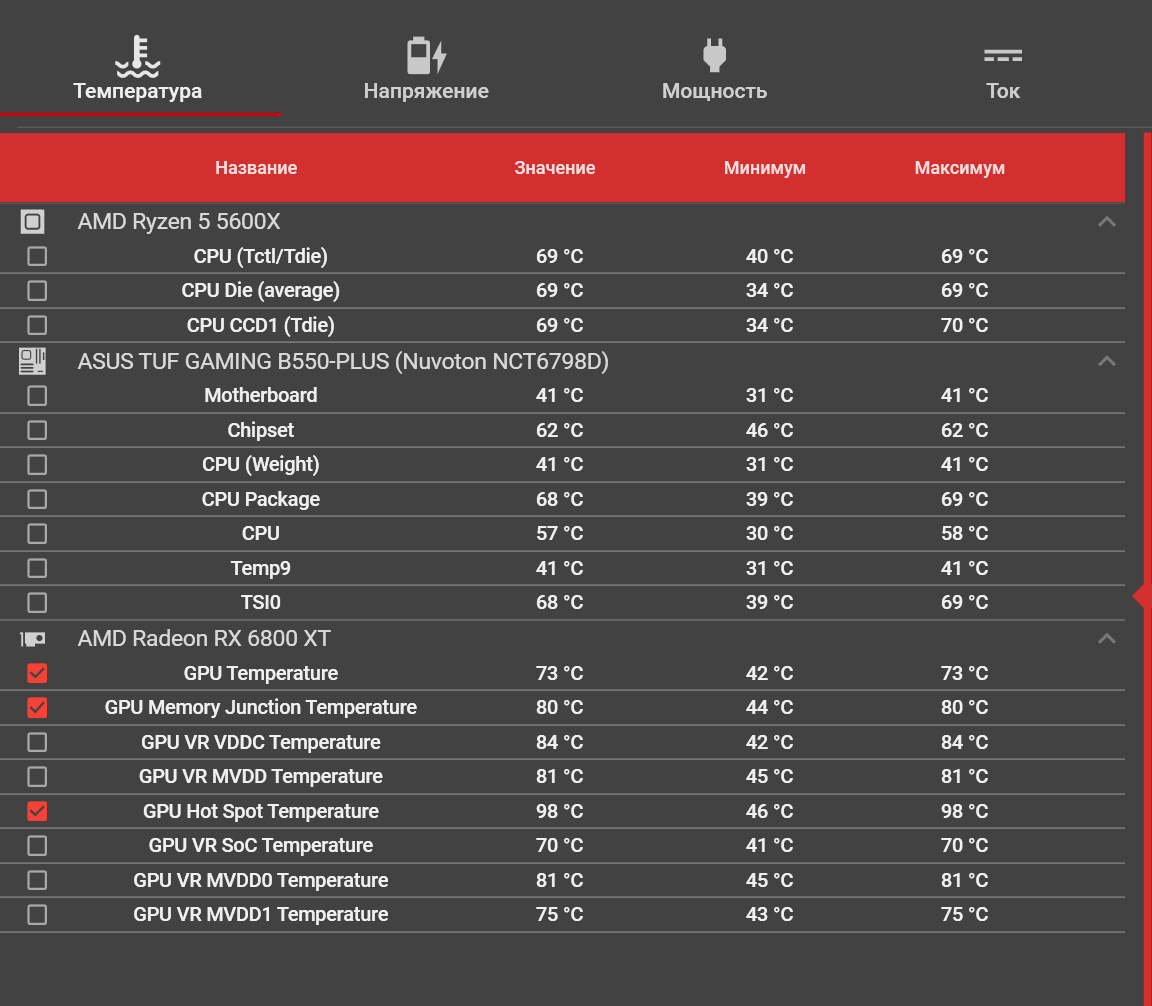Image resolution: width=1152 pixels, height=1006 pixels.
Task: Select the ASUS TUF GAMING B550-PLUS (Nuvoton NCT6798D) title
Action: [x=343, y=361]
